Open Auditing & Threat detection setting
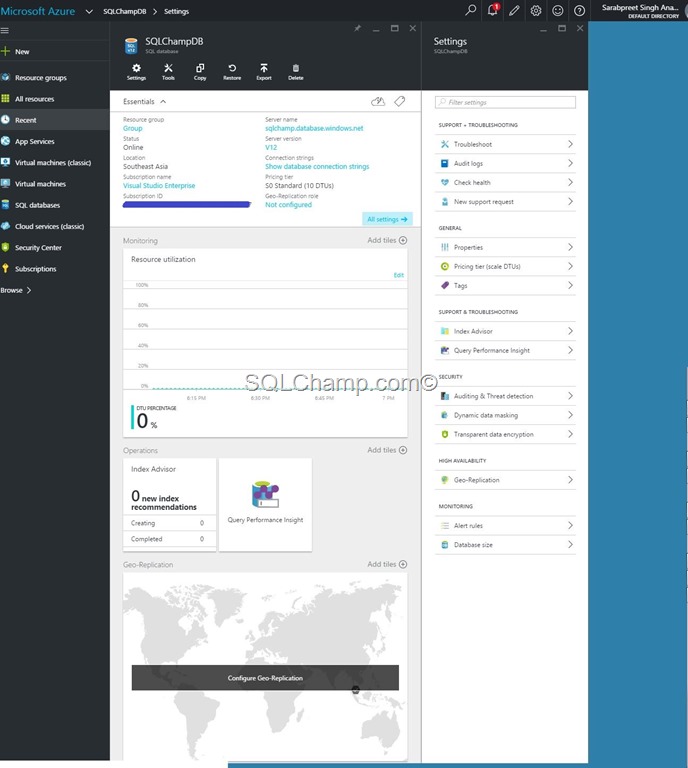Image resolution: width=688 pixels, height=768 pixels. (x=505, y=396)
